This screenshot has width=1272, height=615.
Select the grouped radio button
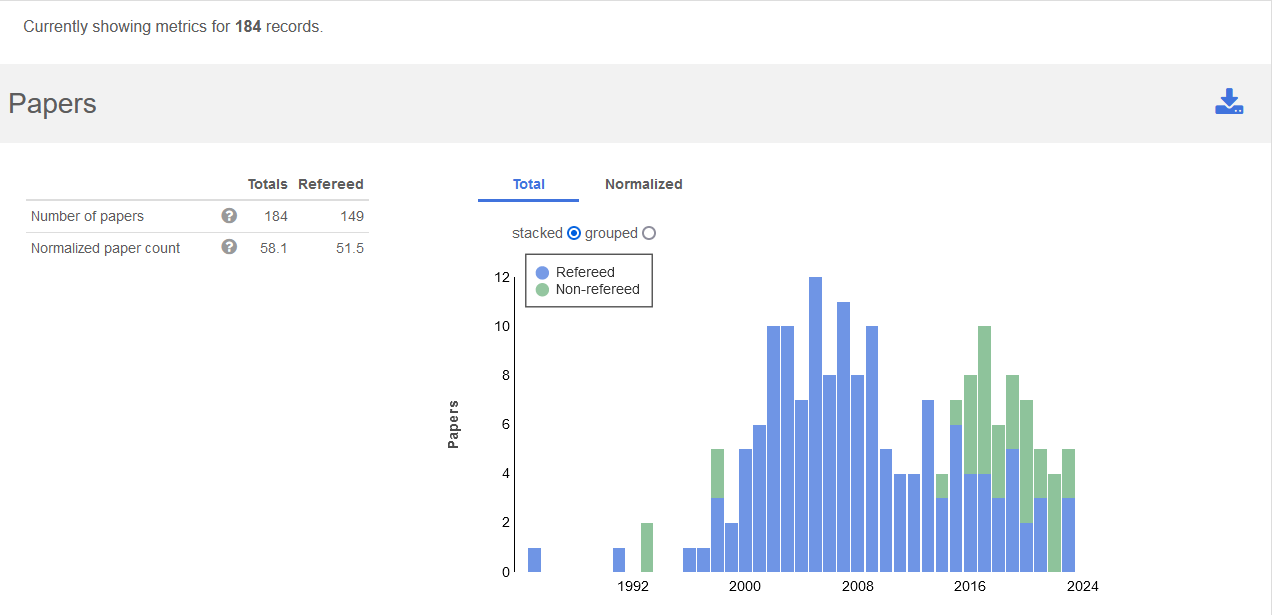tap(649, 233)
